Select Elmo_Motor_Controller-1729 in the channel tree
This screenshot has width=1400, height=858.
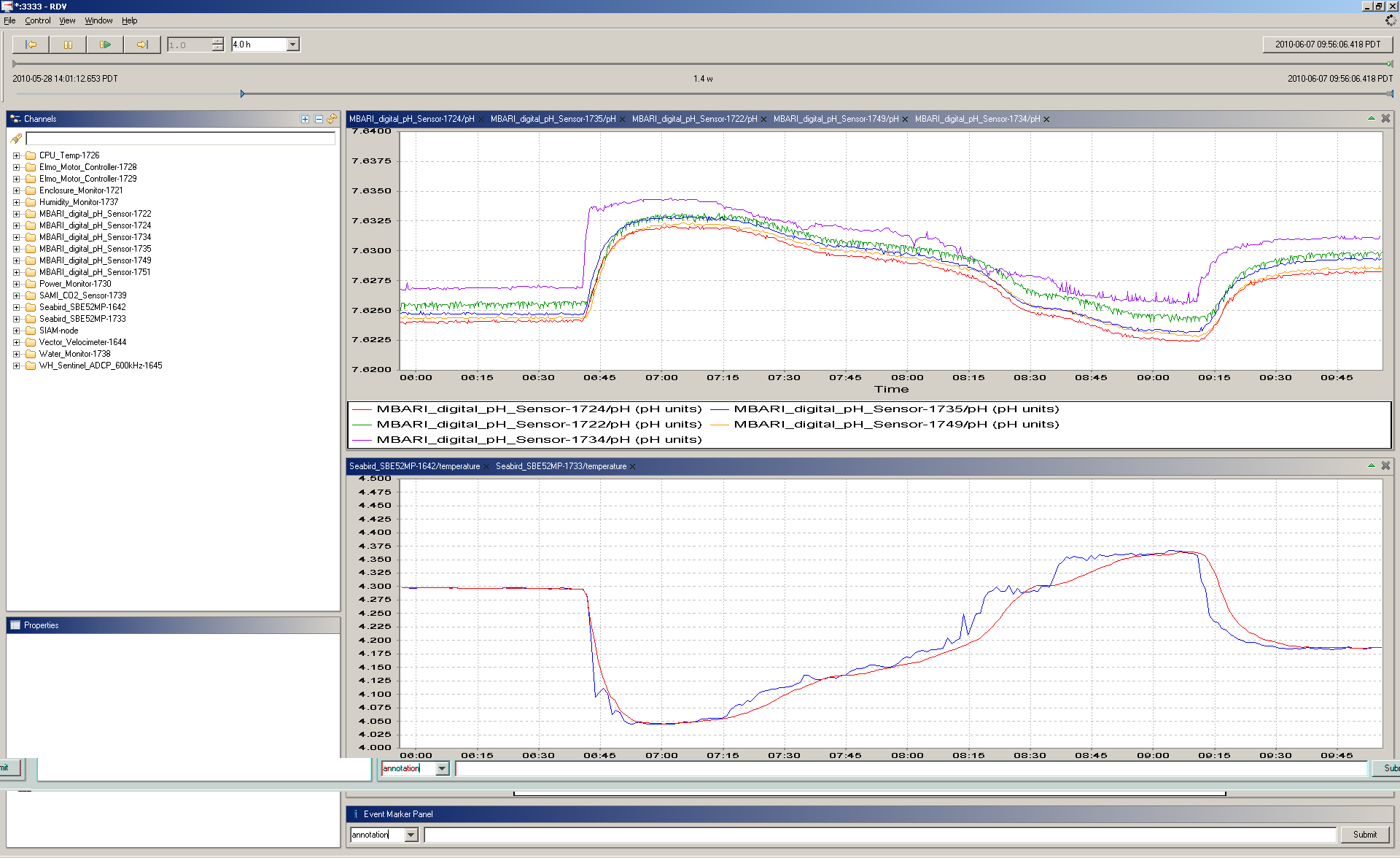[87, 179]
